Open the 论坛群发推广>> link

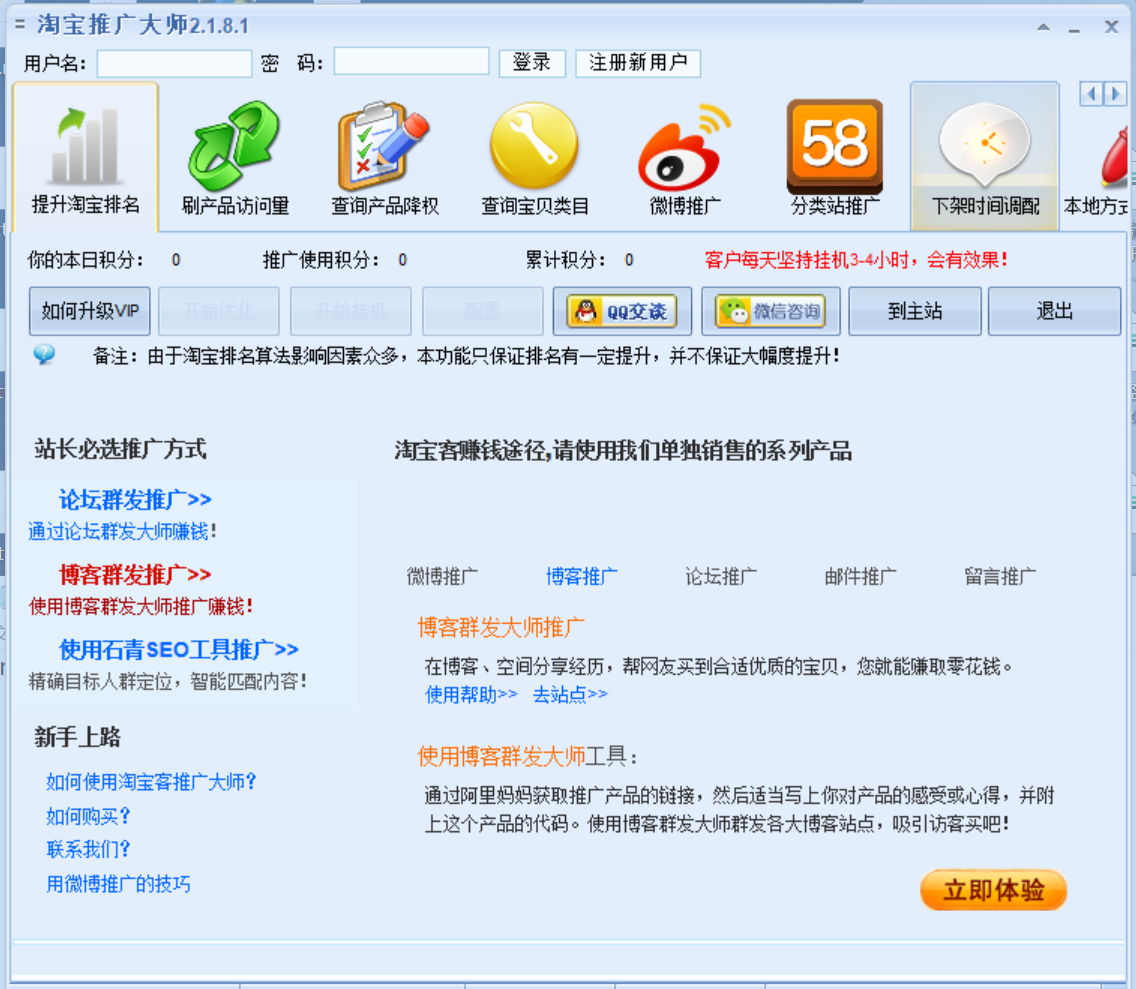[135, 500]
